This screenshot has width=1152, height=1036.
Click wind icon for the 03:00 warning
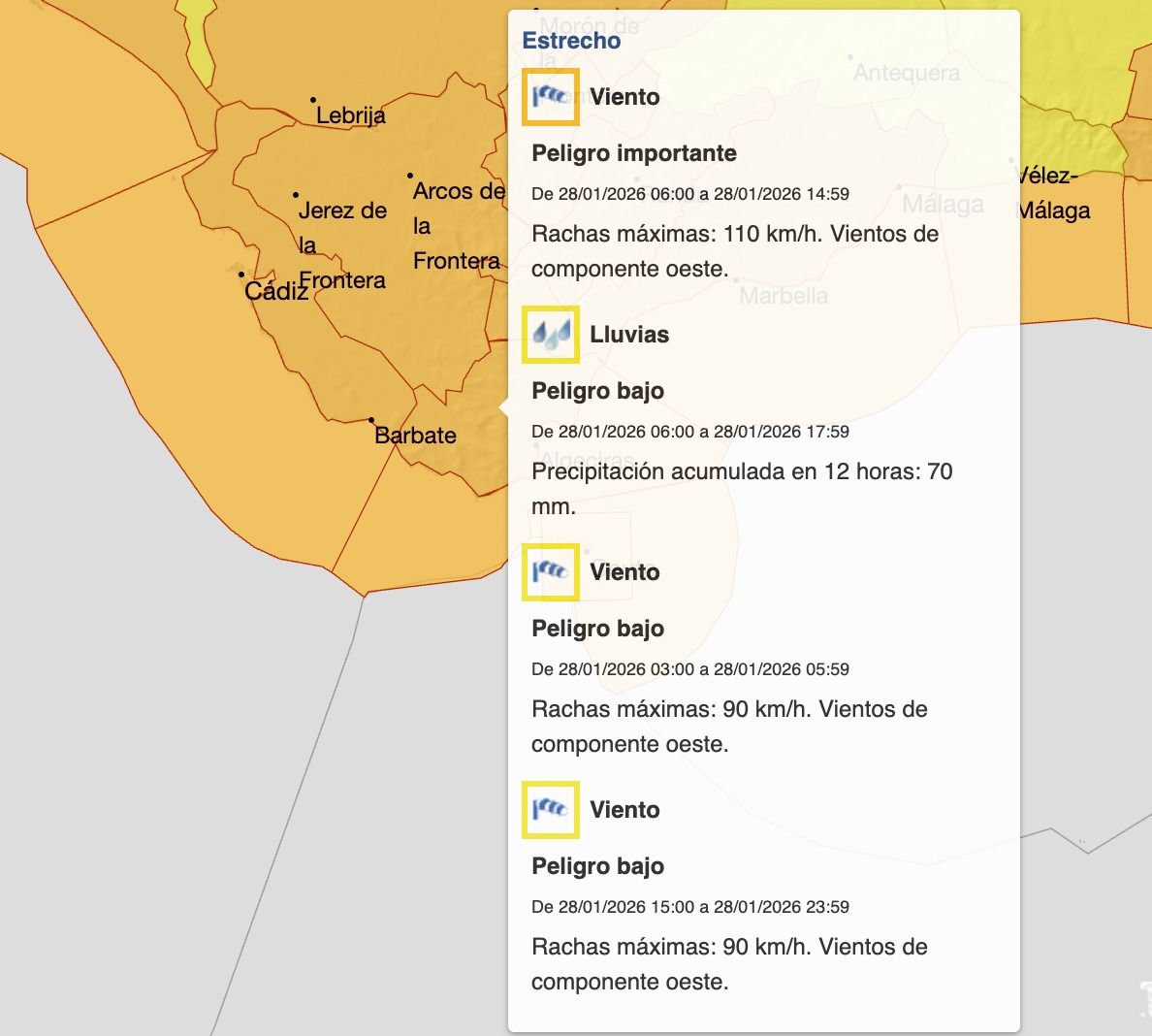550,571
